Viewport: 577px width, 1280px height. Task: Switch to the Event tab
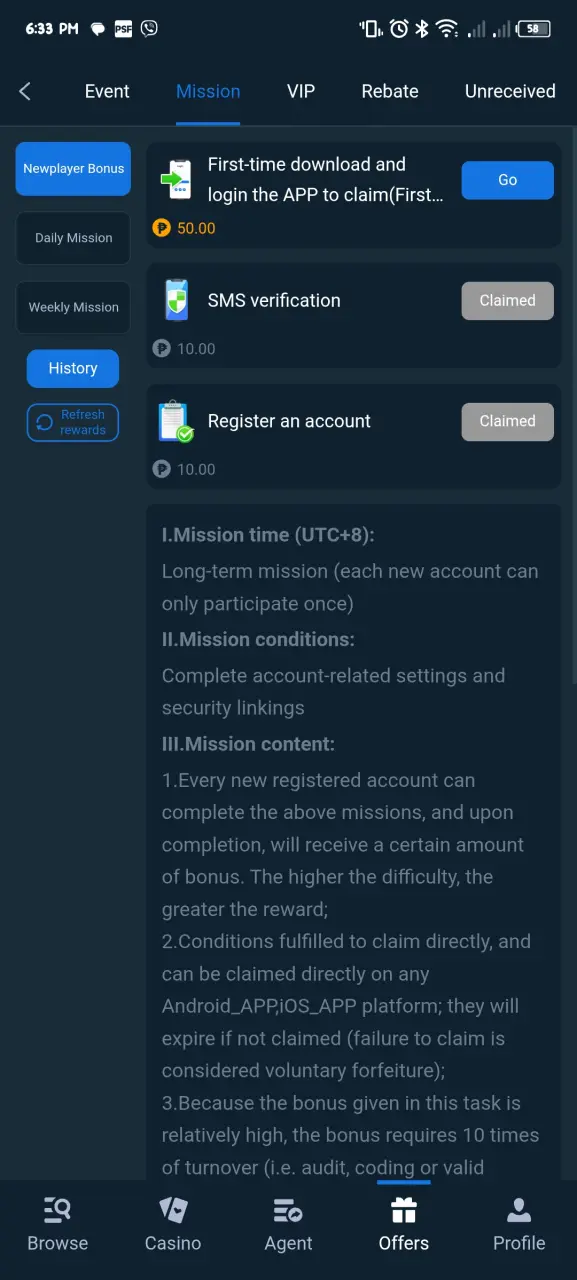point(107,91)
